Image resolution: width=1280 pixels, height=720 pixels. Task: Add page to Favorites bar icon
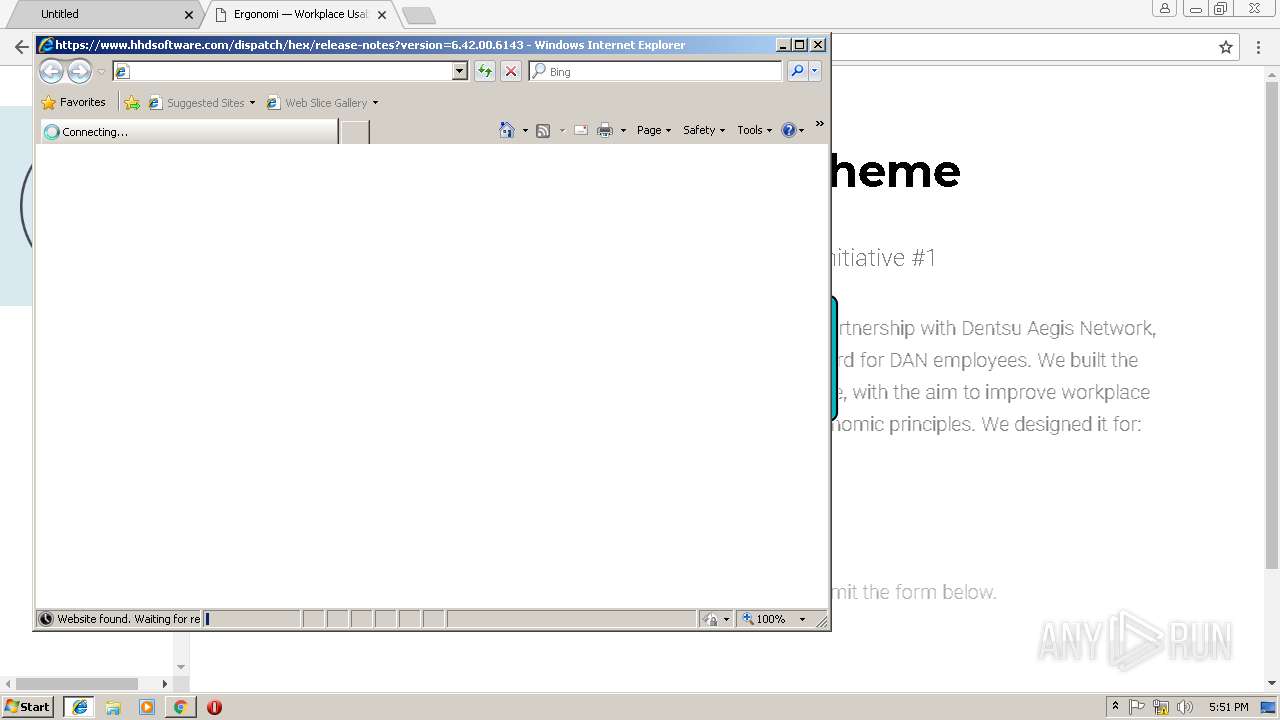point(132,103)
